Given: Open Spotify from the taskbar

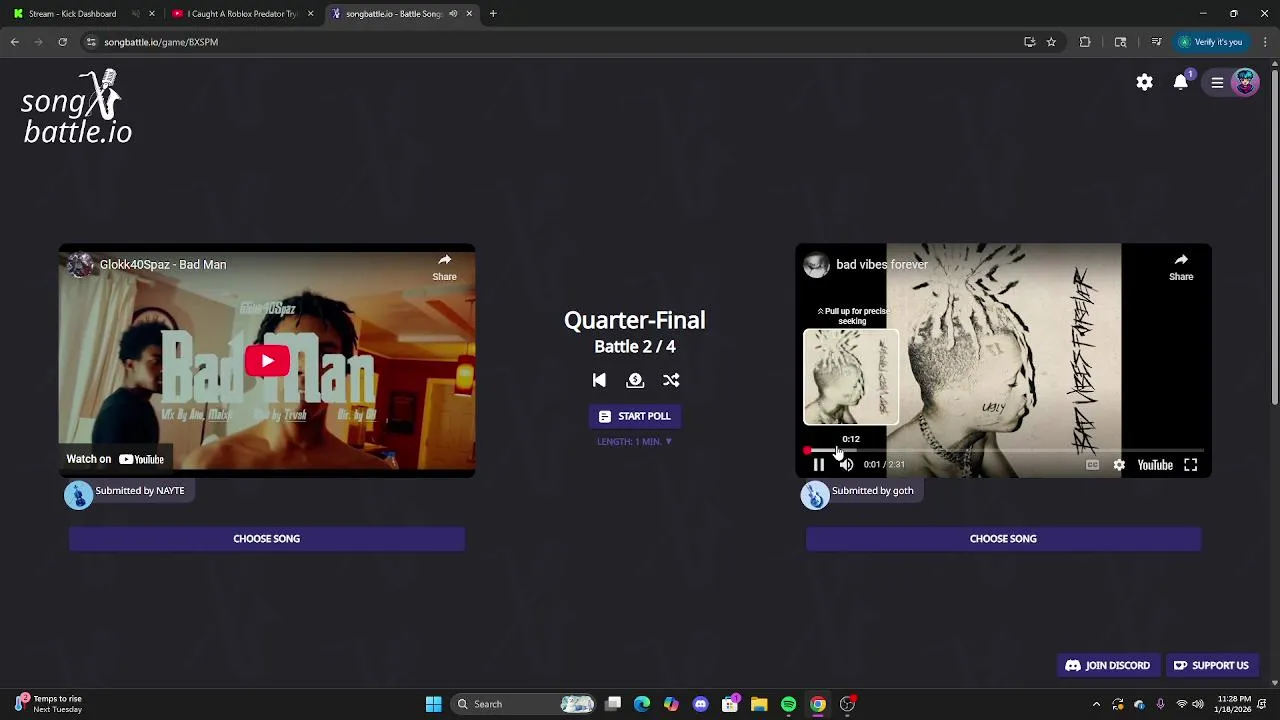Looking at the screenshot, I should (x=788, y=704).
